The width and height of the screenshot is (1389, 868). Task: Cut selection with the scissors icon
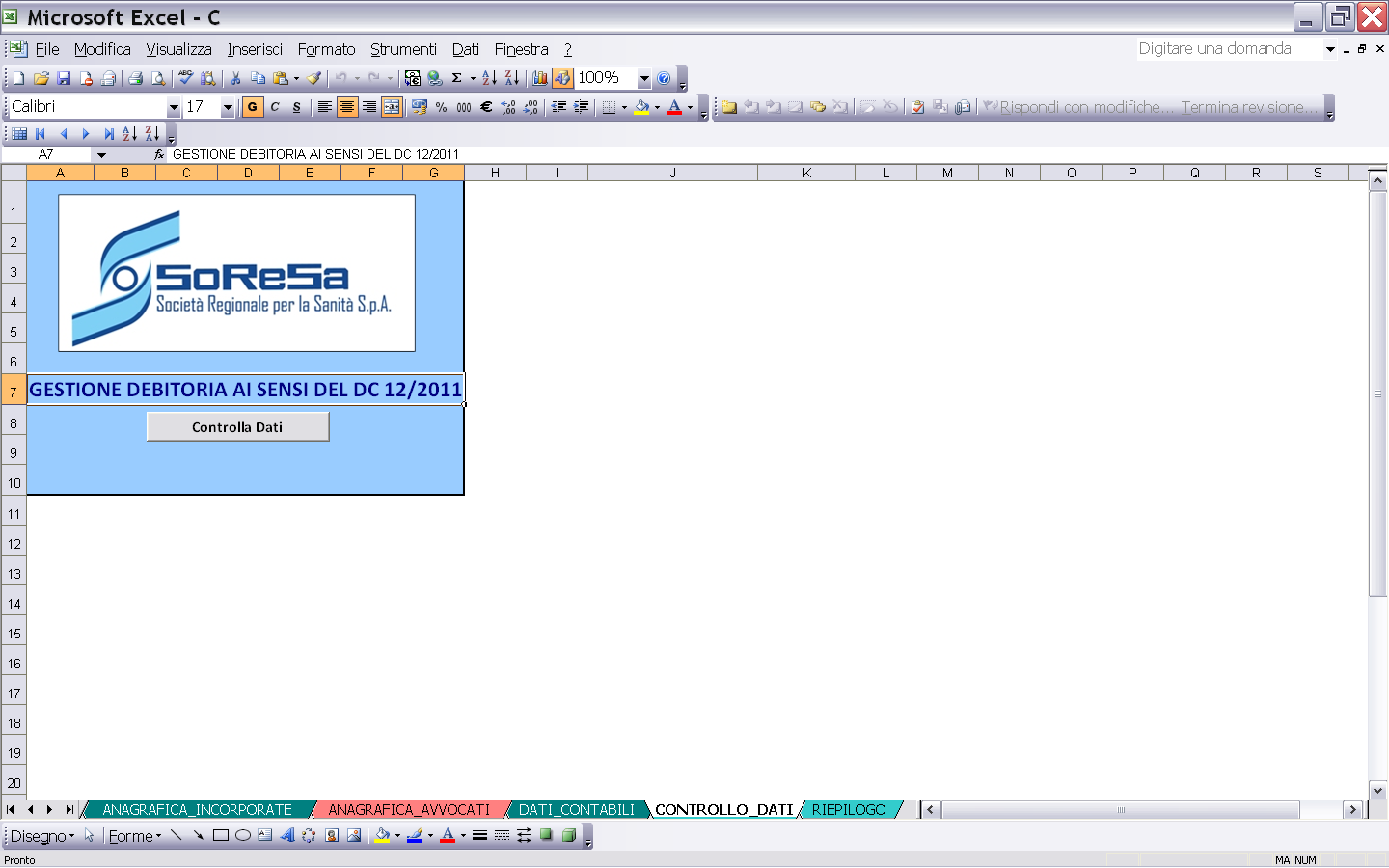coord(235,78)
